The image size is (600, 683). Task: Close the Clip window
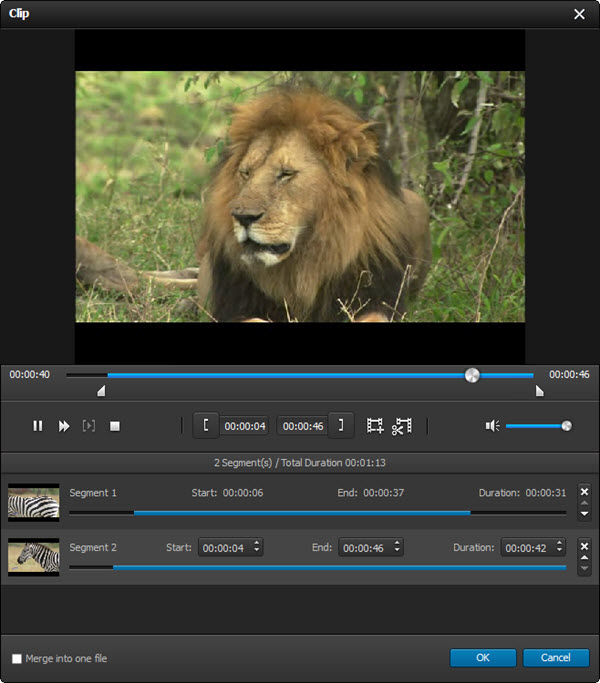pyautogui.click(x=579, y=14)
